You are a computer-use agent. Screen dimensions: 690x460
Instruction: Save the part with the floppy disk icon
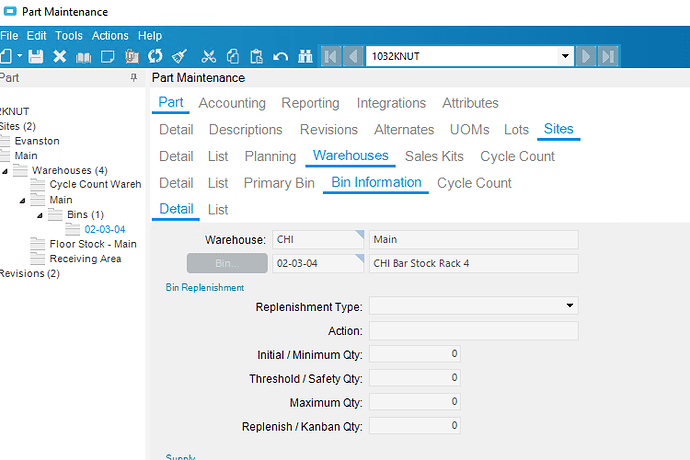[x=36, y=56]
